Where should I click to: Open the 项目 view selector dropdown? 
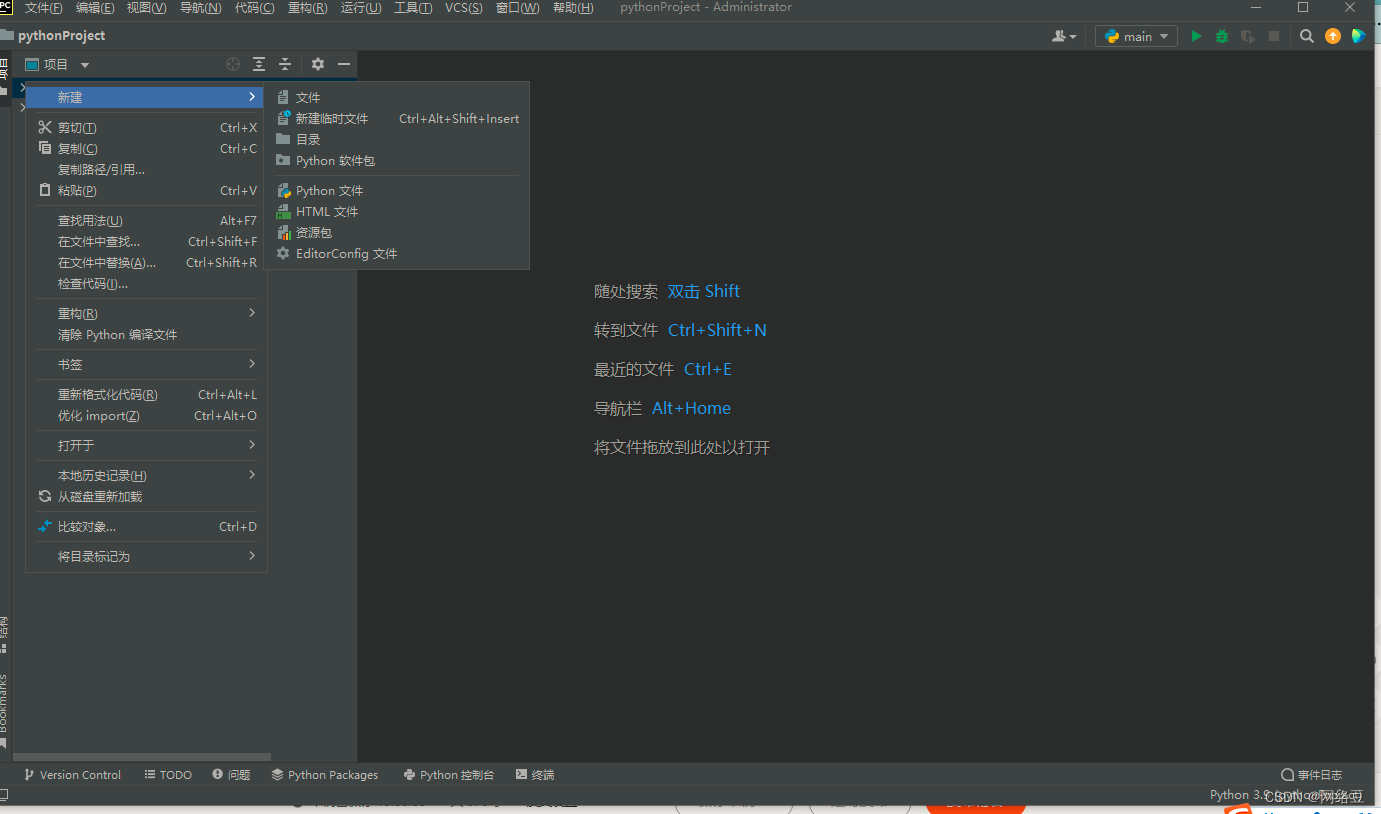(57, 64)
